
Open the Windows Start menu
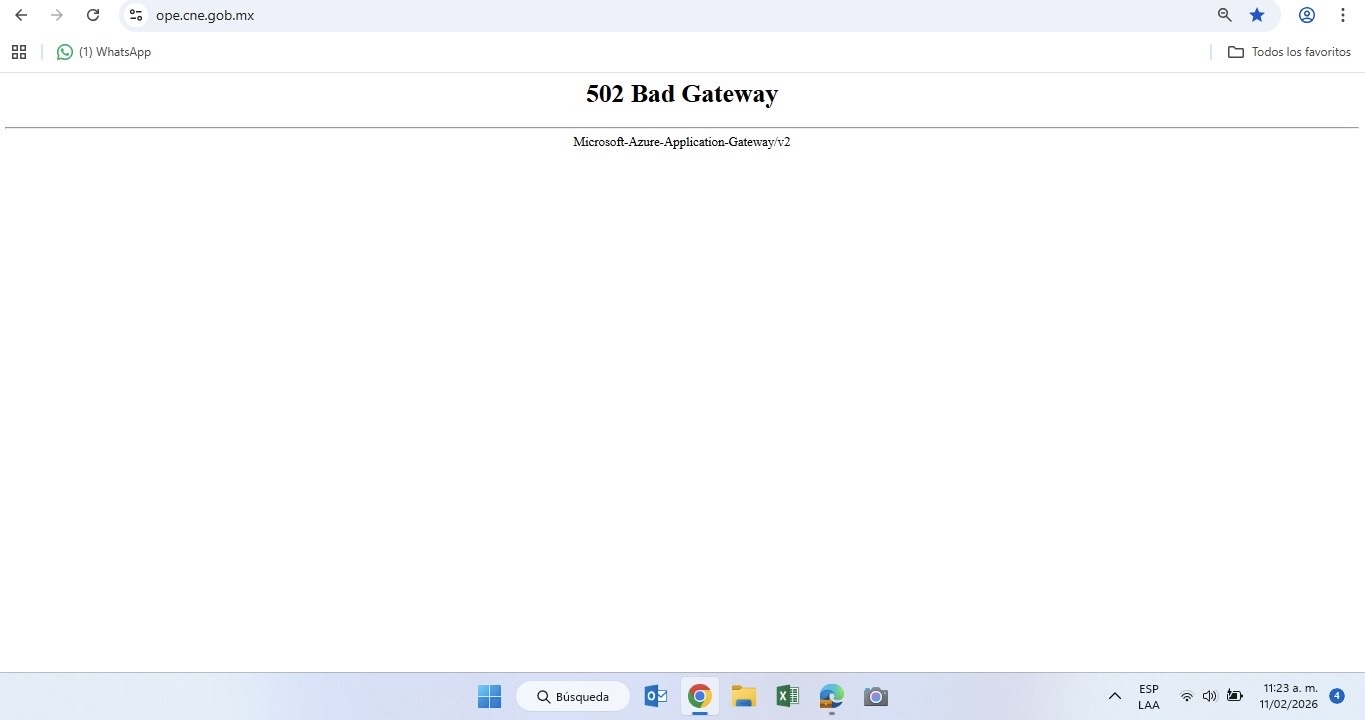[489, 696]
